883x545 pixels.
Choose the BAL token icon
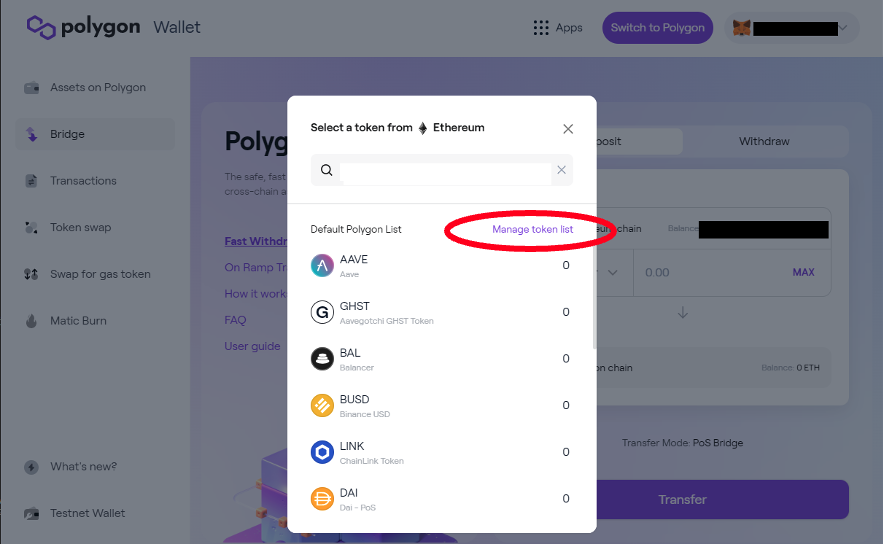[x=322, y=359]
